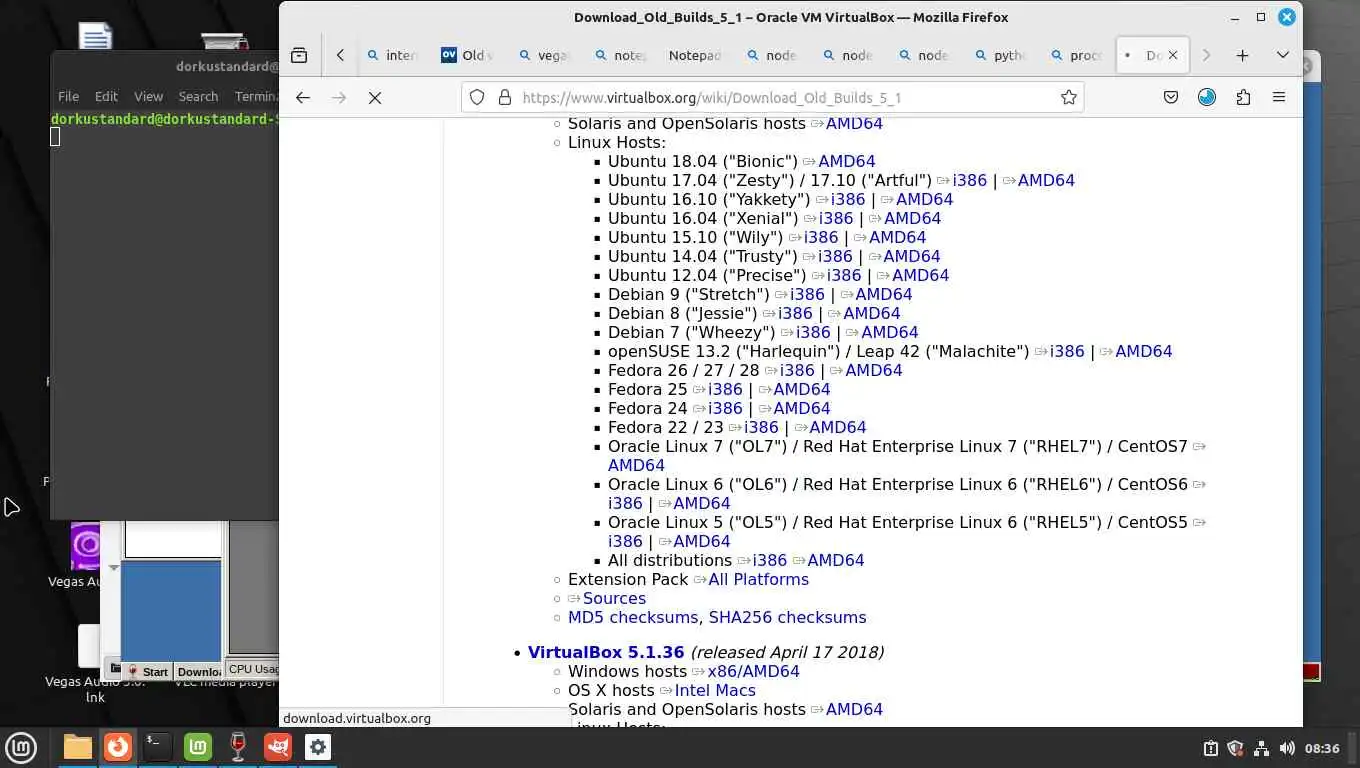
Task: Click AMD64 link for Ubuntu 12.04 Precise
Action: [x=920, y=275]
